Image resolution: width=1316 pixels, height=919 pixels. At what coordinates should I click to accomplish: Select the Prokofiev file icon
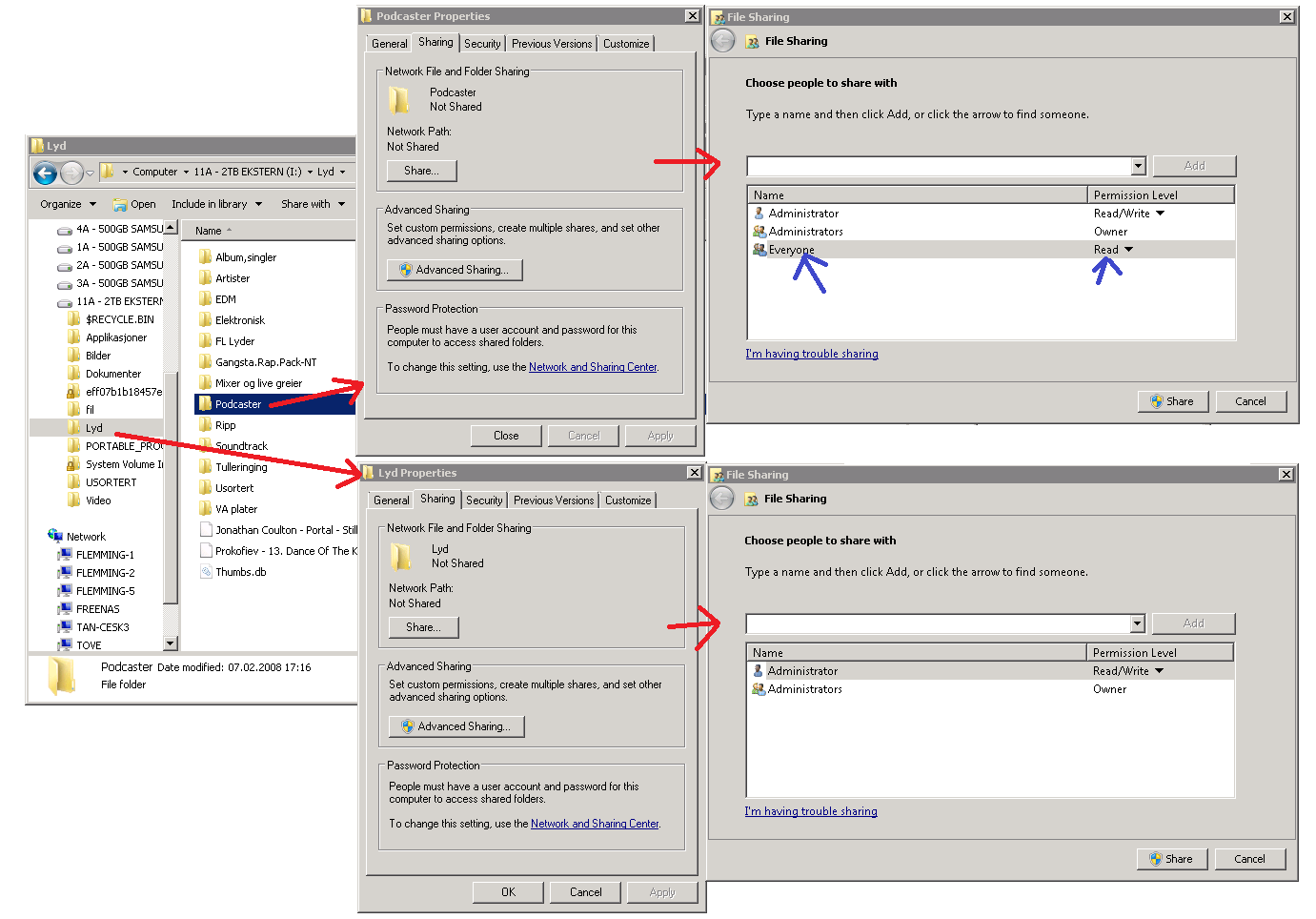(x=206, y=551)
